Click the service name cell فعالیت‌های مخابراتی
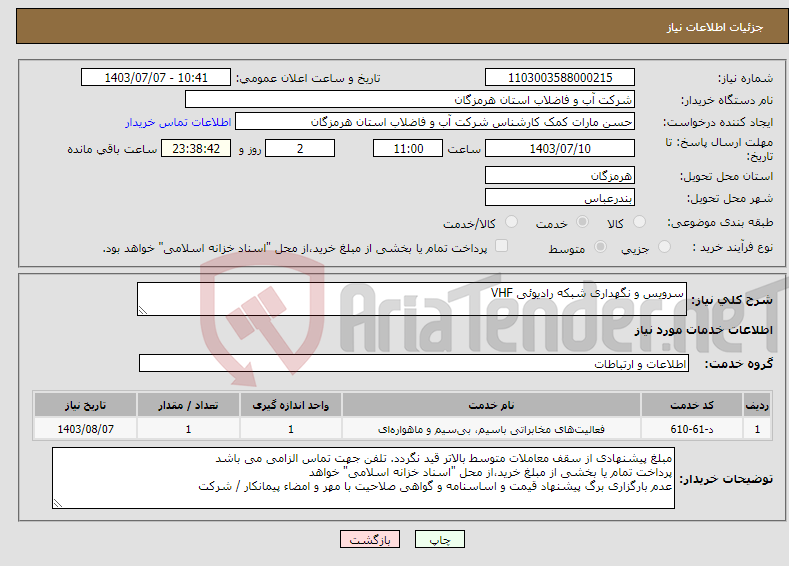The height and width of the screenshot is (566, 789). (x=491, y=429)
